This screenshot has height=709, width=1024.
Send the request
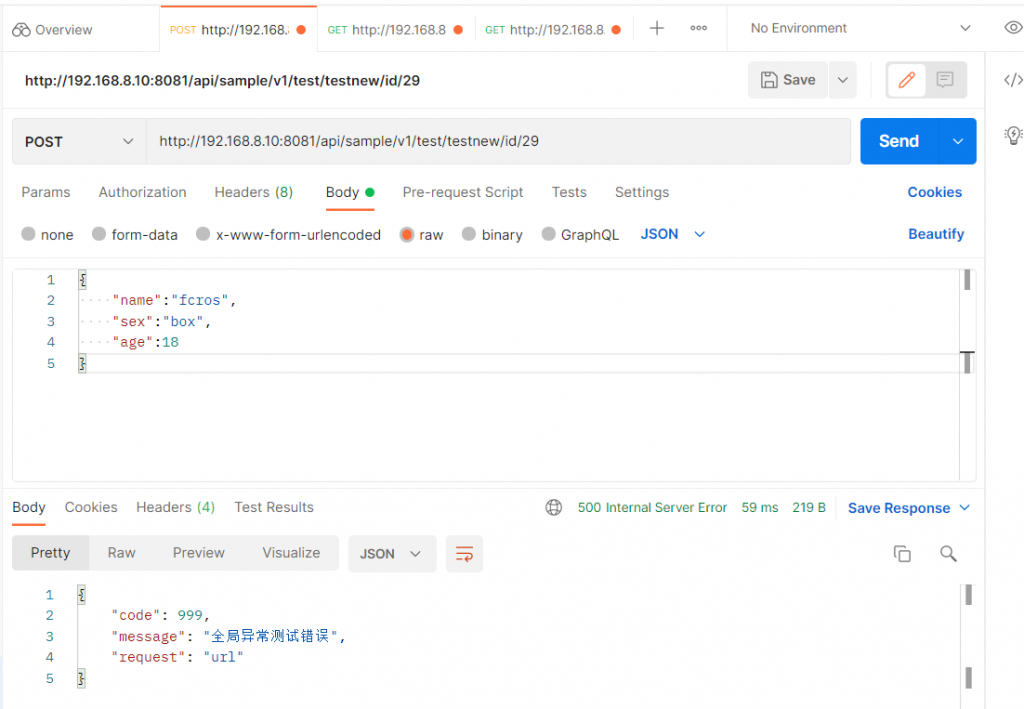tap(899, 141)
